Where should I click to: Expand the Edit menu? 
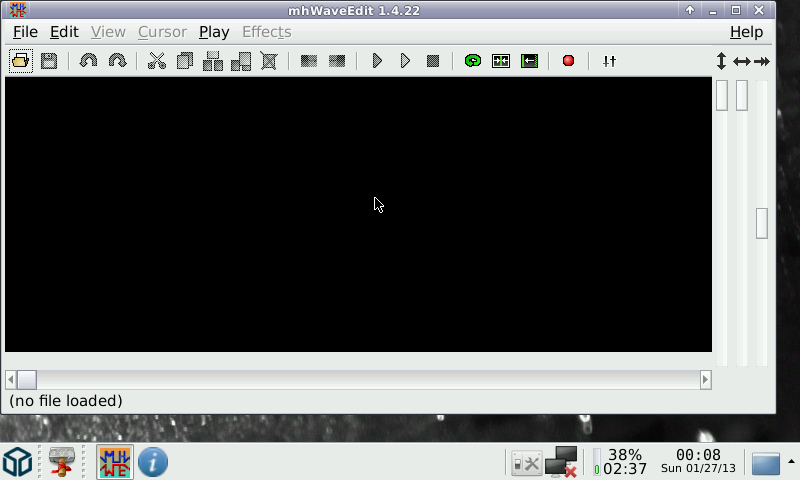tap(64, 32)
